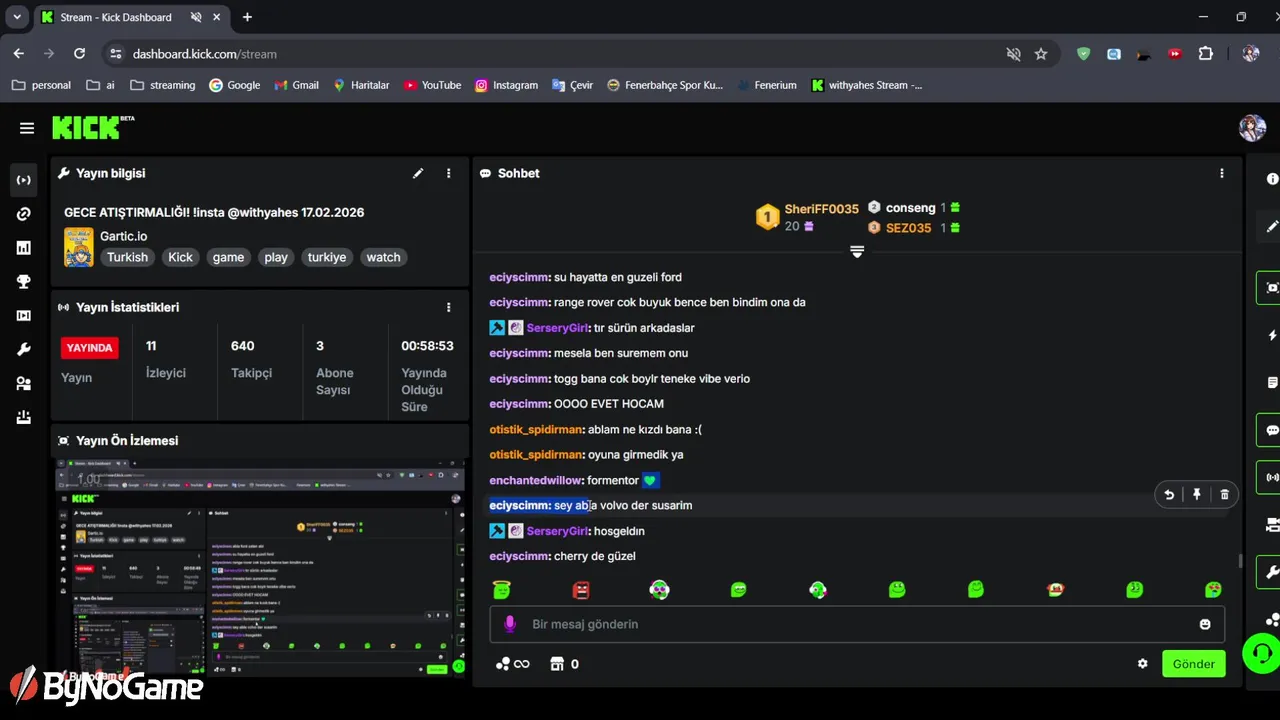Open the tab search dropdown arrow
Image resolution: width=1280 pixels, height=720 pixels.
17,17
